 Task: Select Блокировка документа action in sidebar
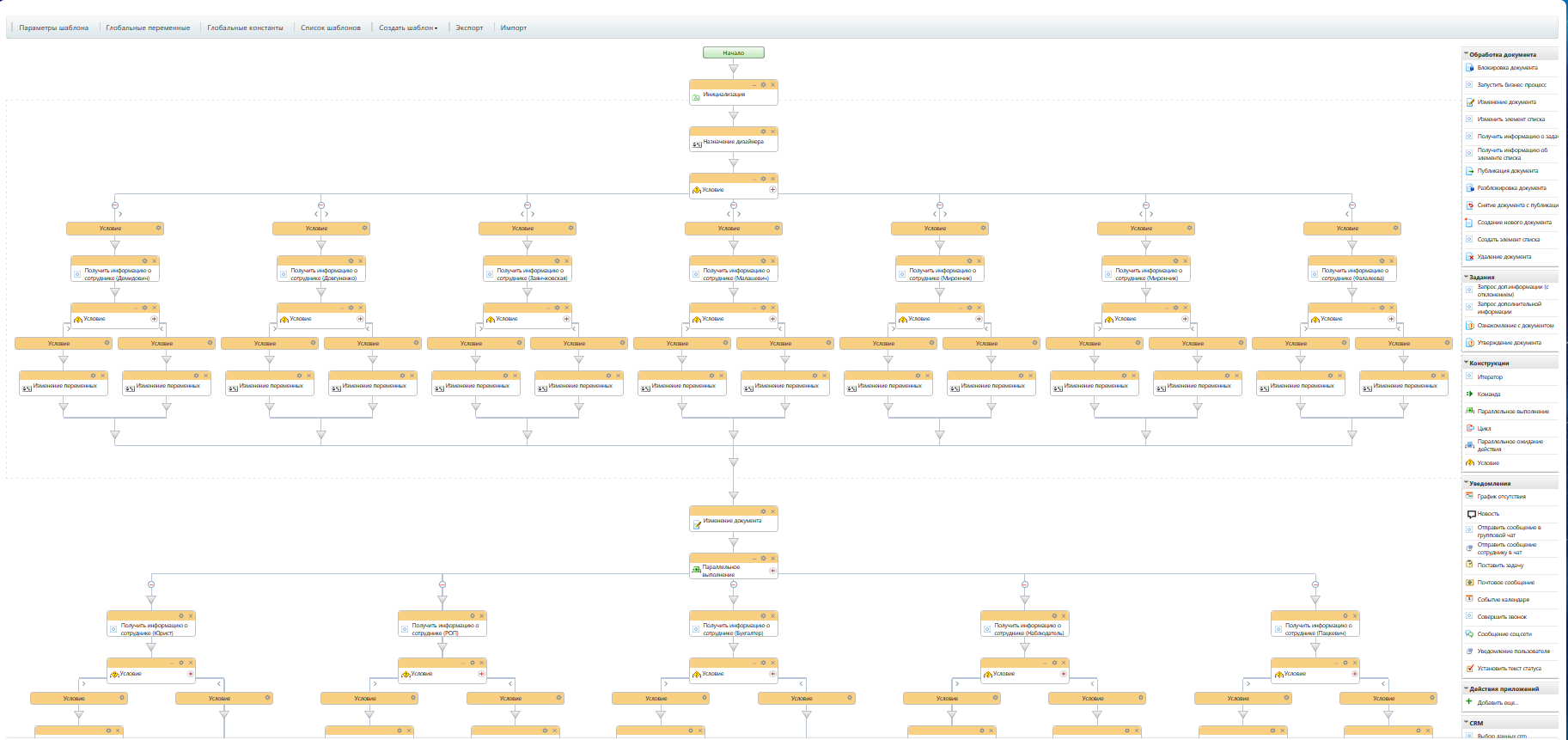click(x=1507, y=68)
